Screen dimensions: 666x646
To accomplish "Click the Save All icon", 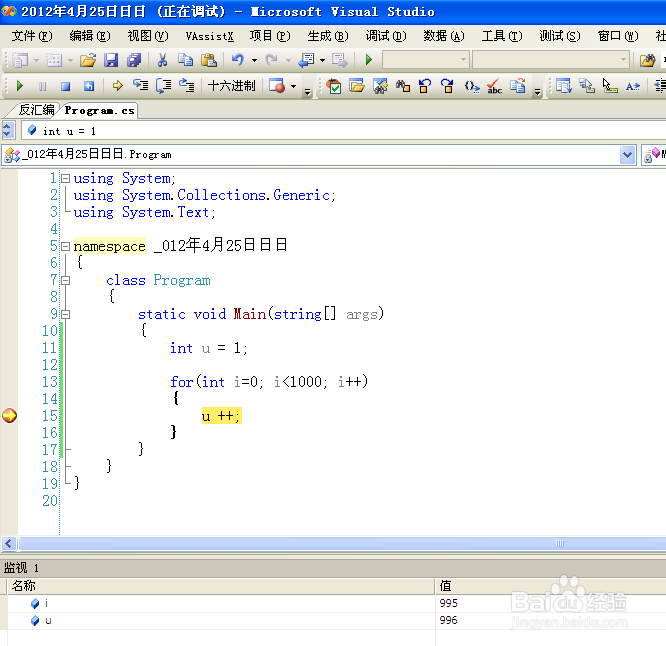I will click(x=134, y=60).
